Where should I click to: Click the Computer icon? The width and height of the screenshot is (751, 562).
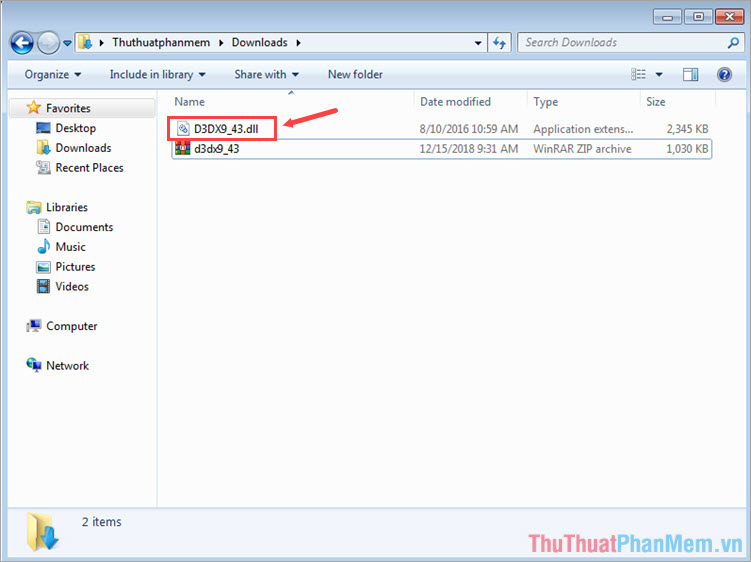coord(34,326)
